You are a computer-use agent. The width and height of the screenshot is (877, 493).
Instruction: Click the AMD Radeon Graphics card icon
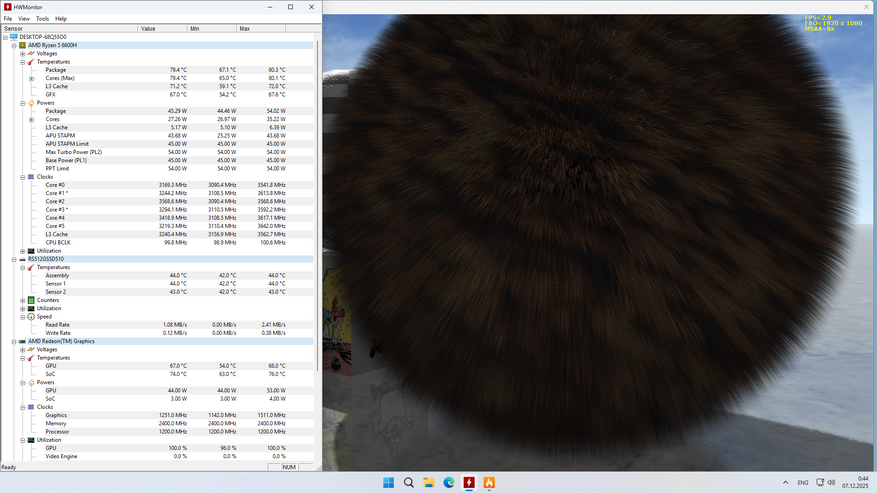22,341
